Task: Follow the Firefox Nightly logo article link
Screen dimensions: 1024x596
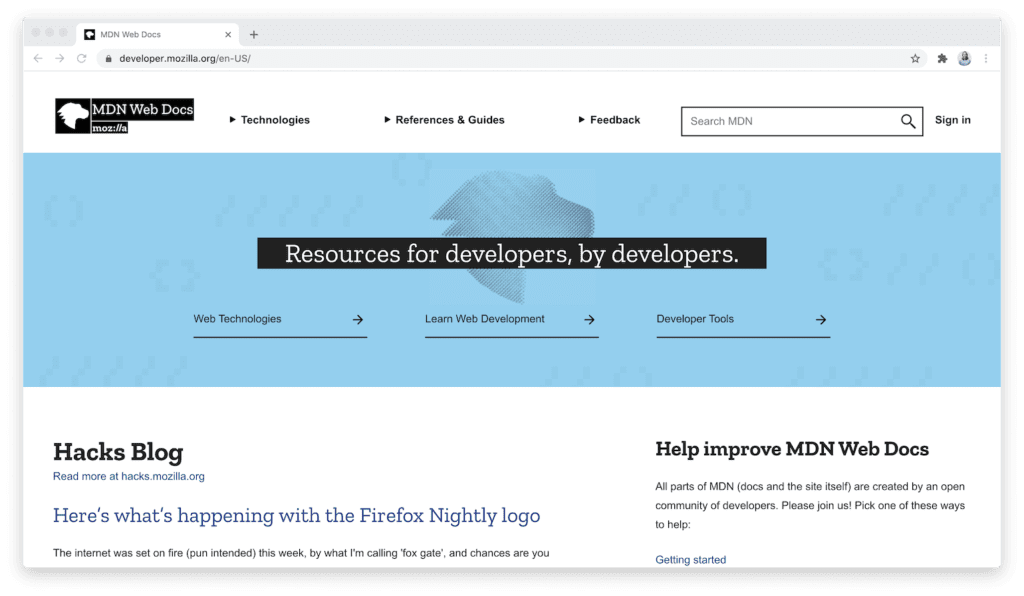Action: click(x=296, y=516)
